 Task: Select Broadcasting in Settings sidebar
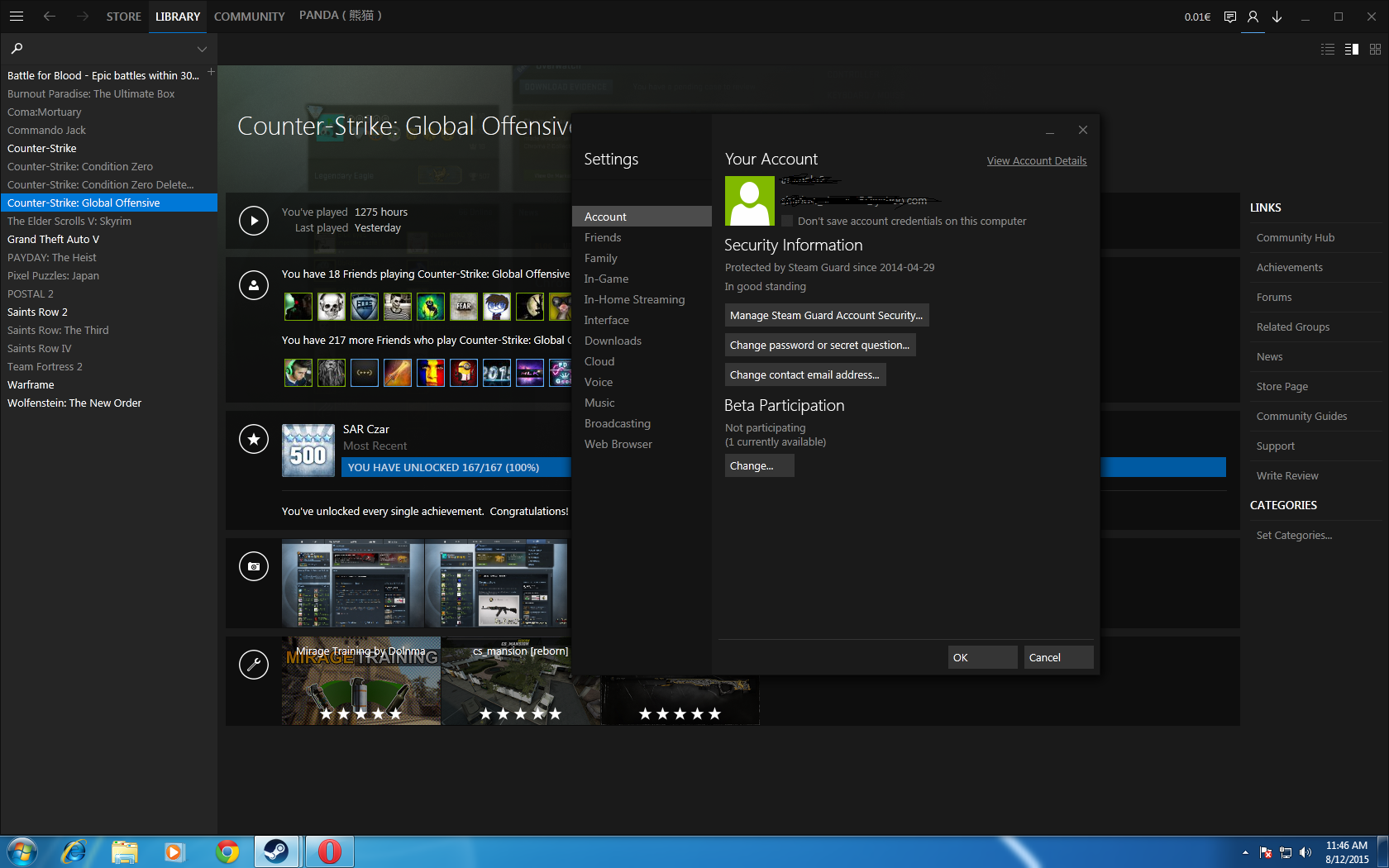click(x=642, y=423)
